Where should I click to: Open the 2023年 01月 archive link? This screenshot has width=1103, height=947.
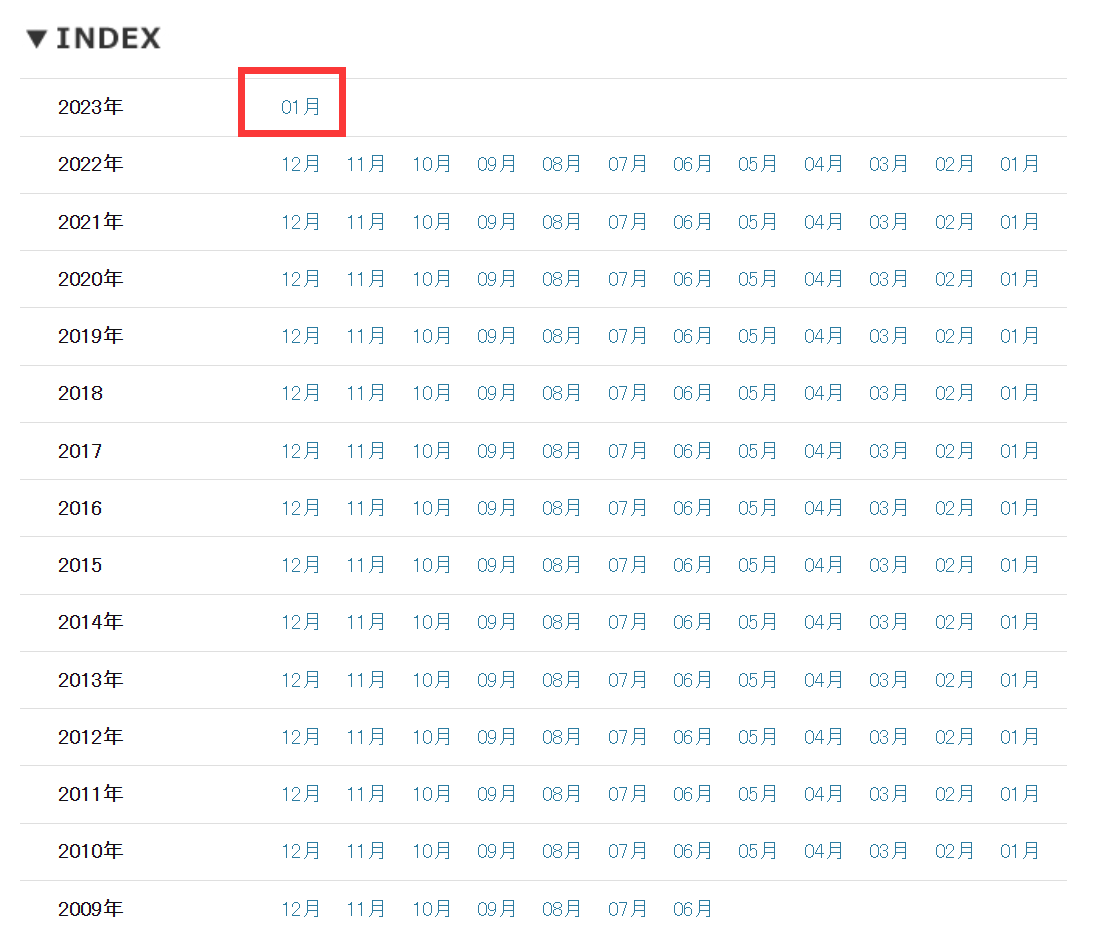pyautogui.click(x=300, y=107)
